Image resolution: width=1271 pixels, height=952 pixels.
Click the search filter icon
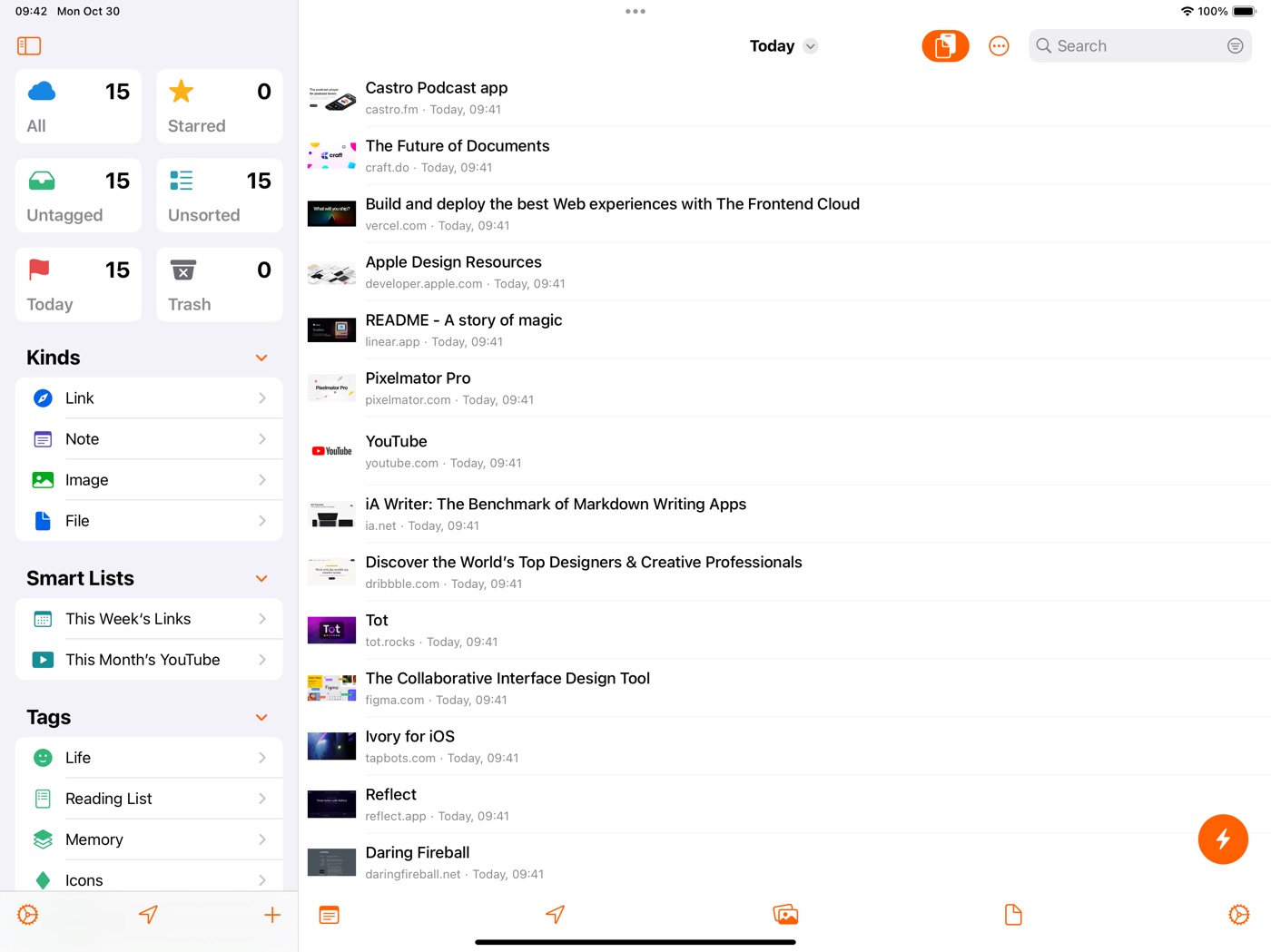[x=1235, y=45]
